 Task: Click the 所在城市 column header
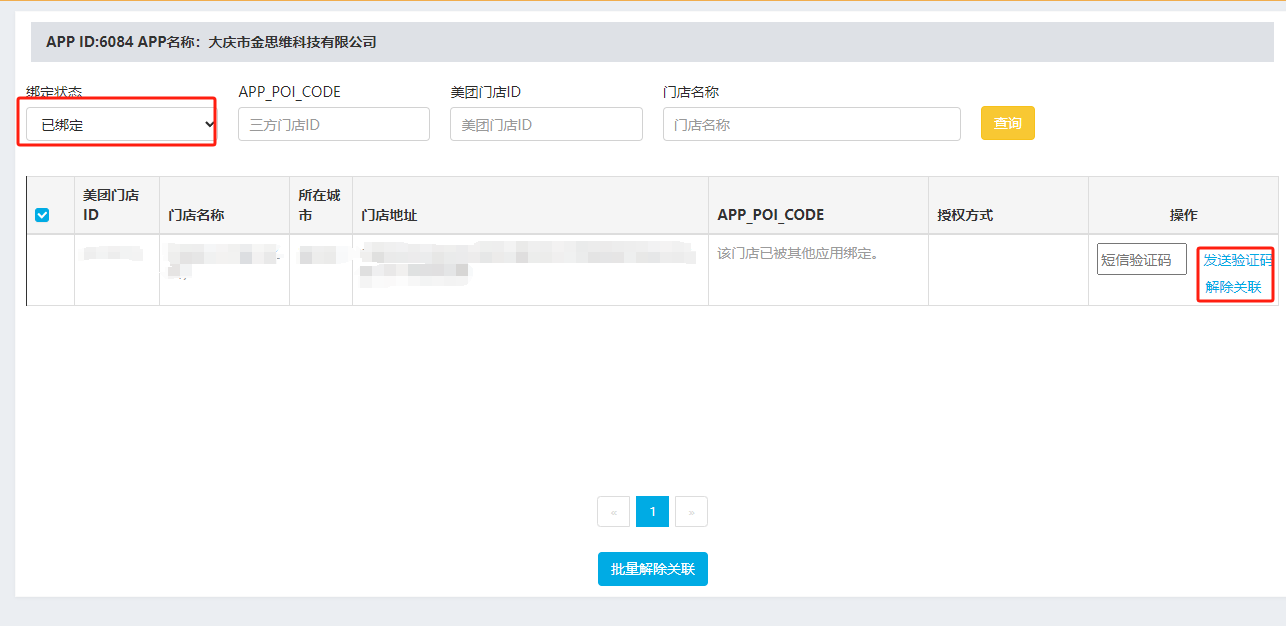point(319,205)
